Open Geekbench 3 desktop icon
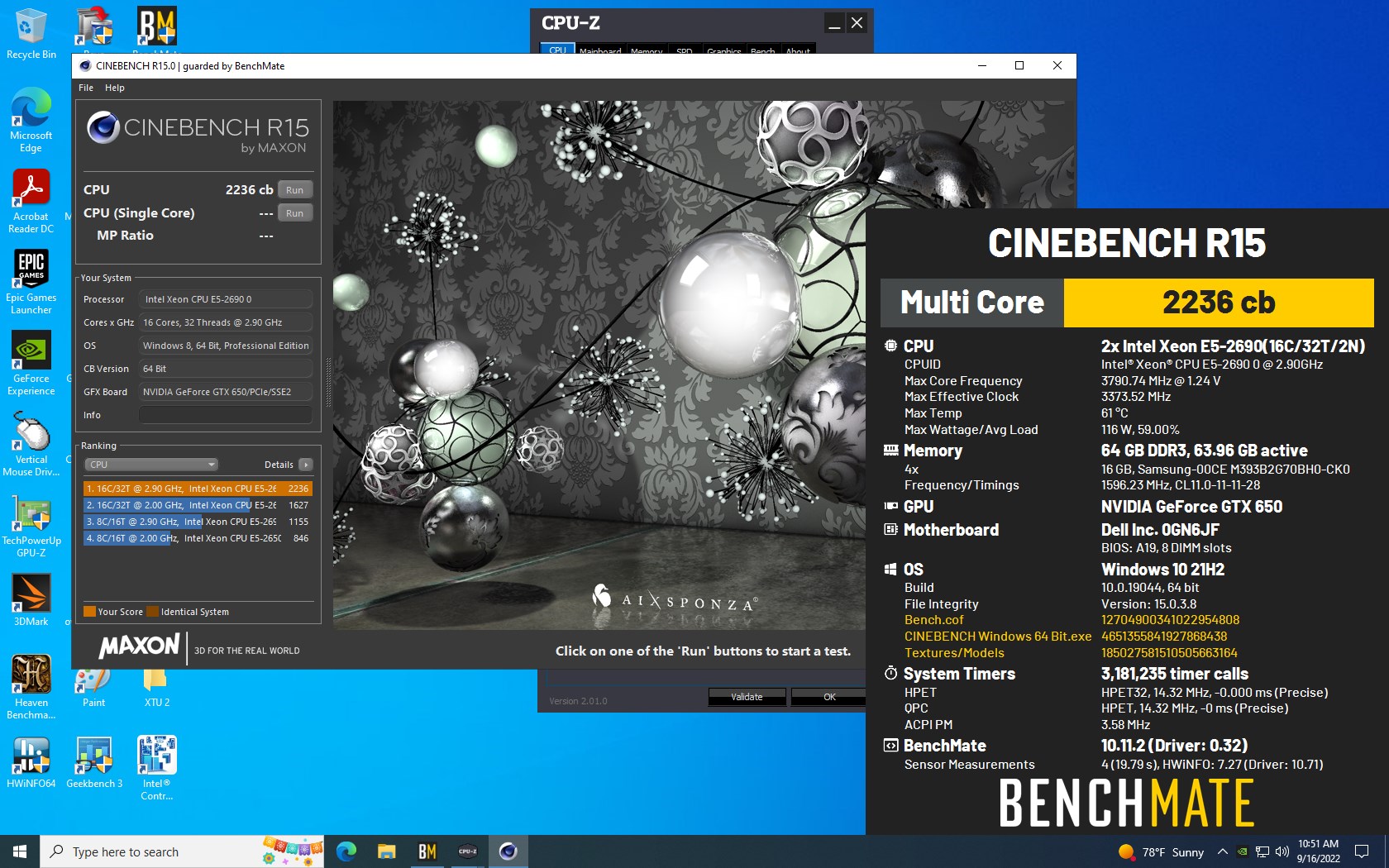 click(94, 762)
